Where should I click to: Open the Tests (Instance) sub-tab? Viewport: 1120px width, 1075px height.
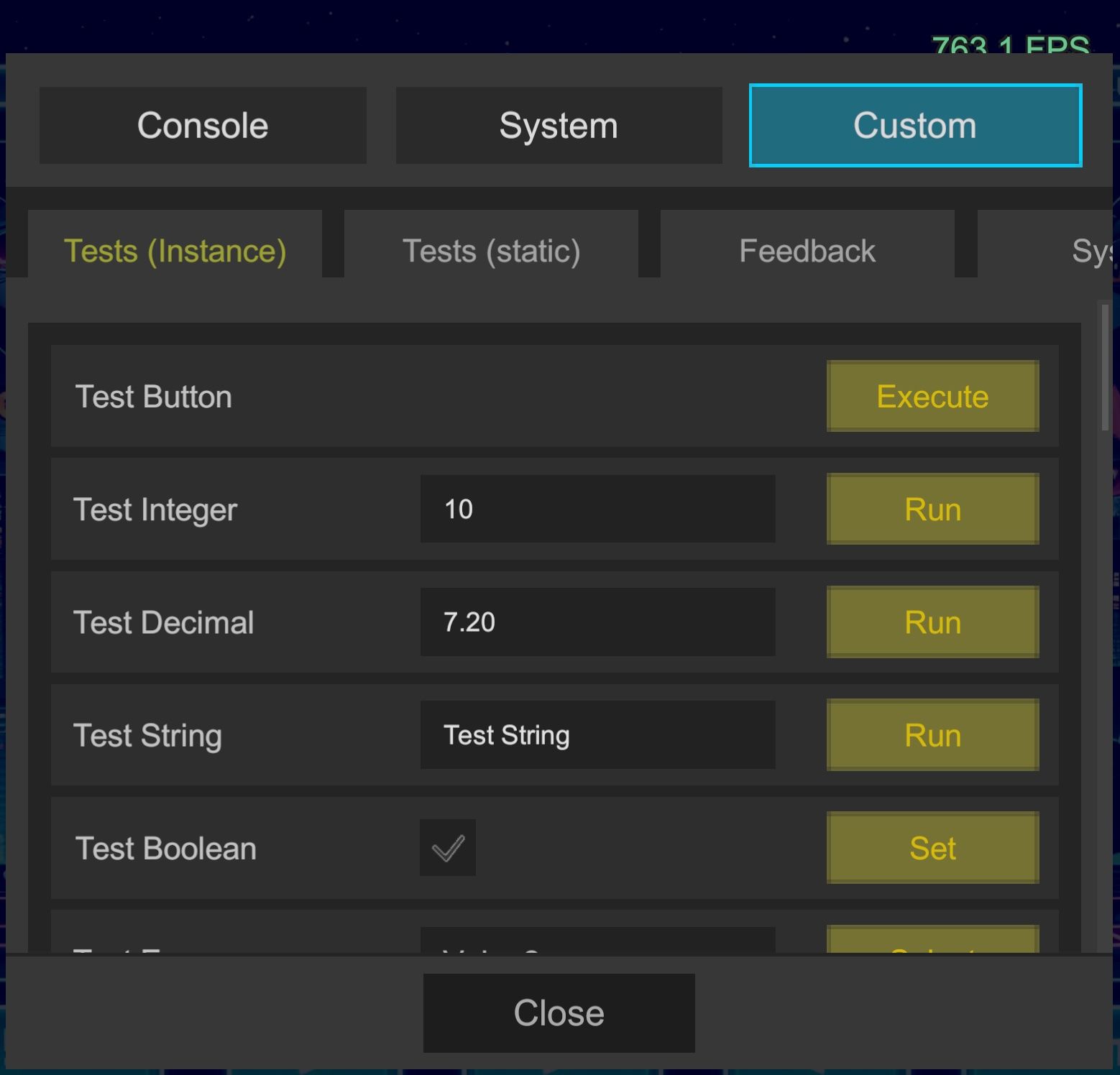tap(175, 251)
